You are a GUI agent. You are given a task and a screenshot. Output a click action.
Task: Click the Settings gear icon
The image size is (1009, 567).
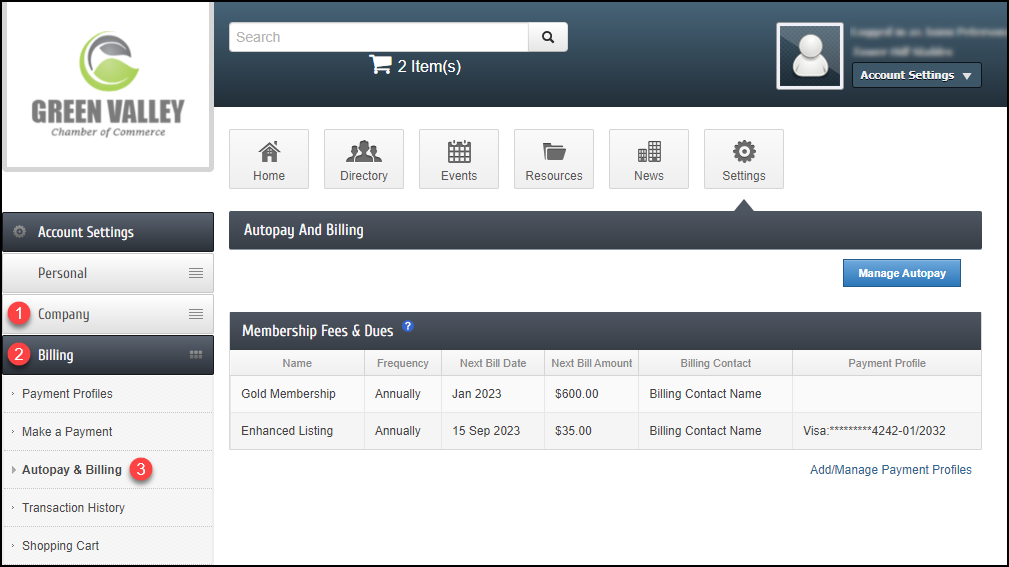(x=744, y=152)
